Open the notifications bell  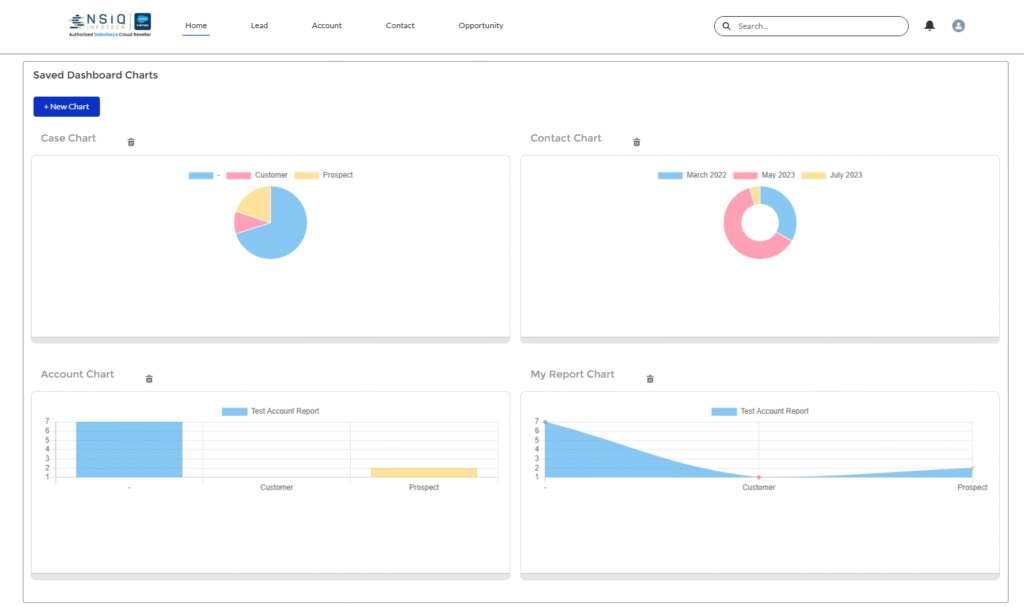coord(930,26)
